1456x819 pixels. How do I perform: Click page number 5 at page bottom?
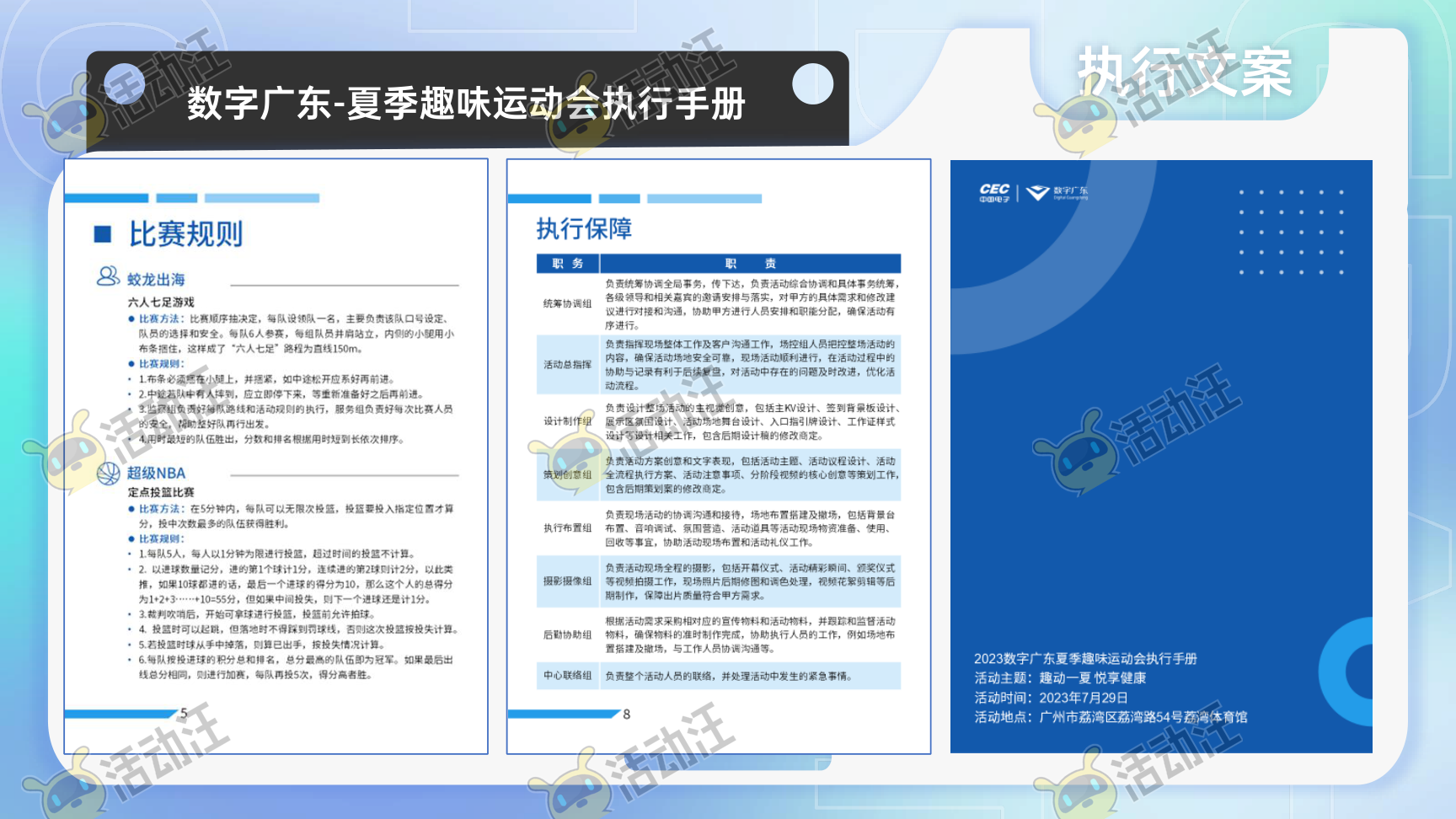tap(184, 713)
